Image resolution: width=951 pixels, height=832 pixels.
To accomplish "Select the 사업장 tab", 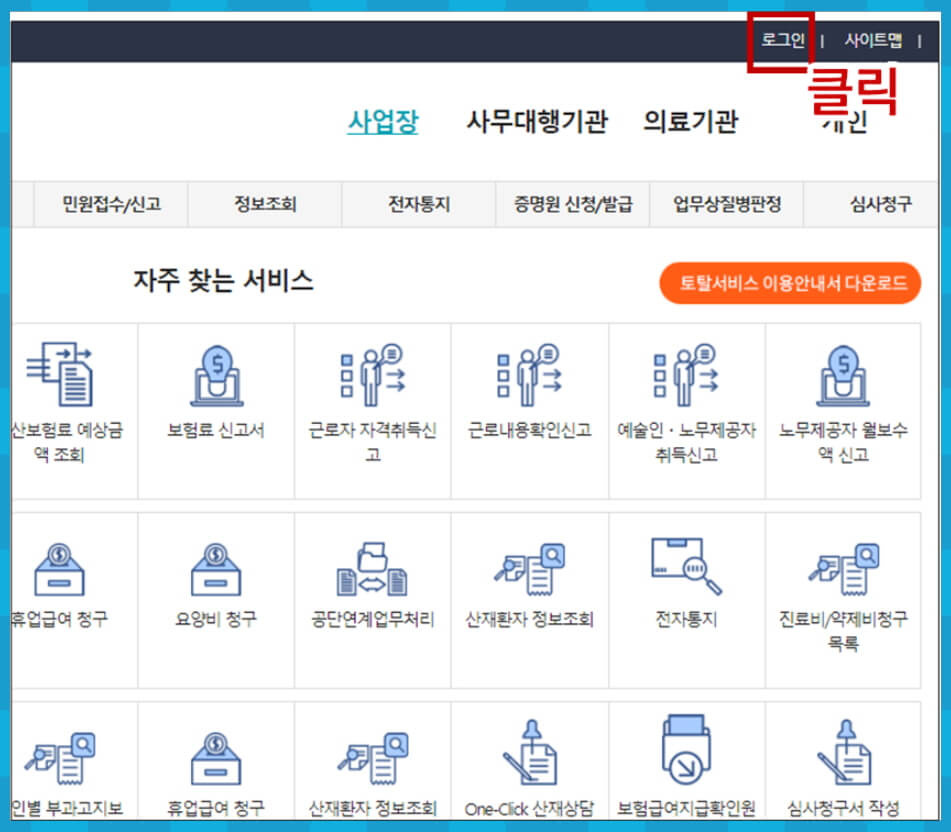I will click(x=383, y=121).
